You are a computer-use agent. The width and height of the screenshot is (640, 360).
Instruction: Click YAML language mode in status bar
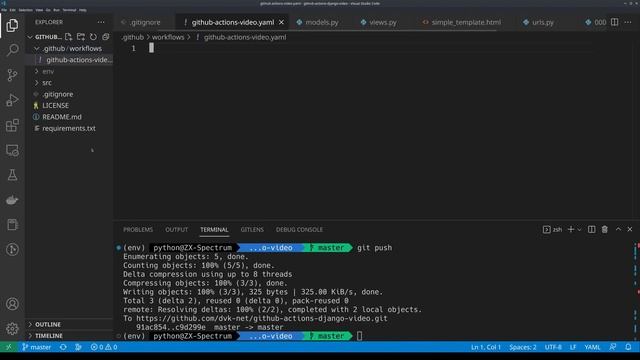[x=592, y=347]
